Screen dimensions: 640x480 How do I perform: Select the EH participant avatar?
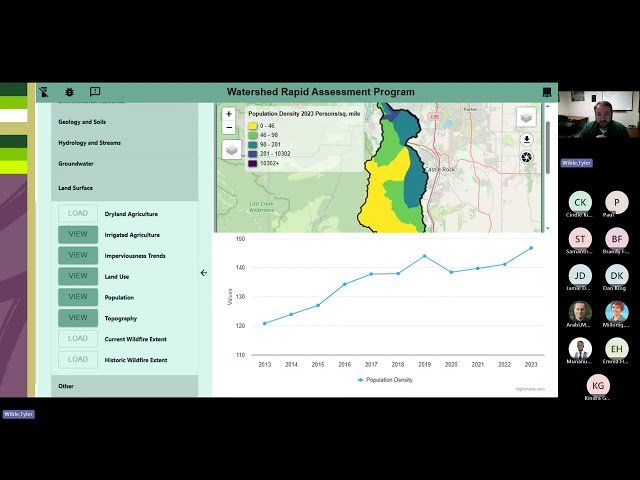coord(617,349)
